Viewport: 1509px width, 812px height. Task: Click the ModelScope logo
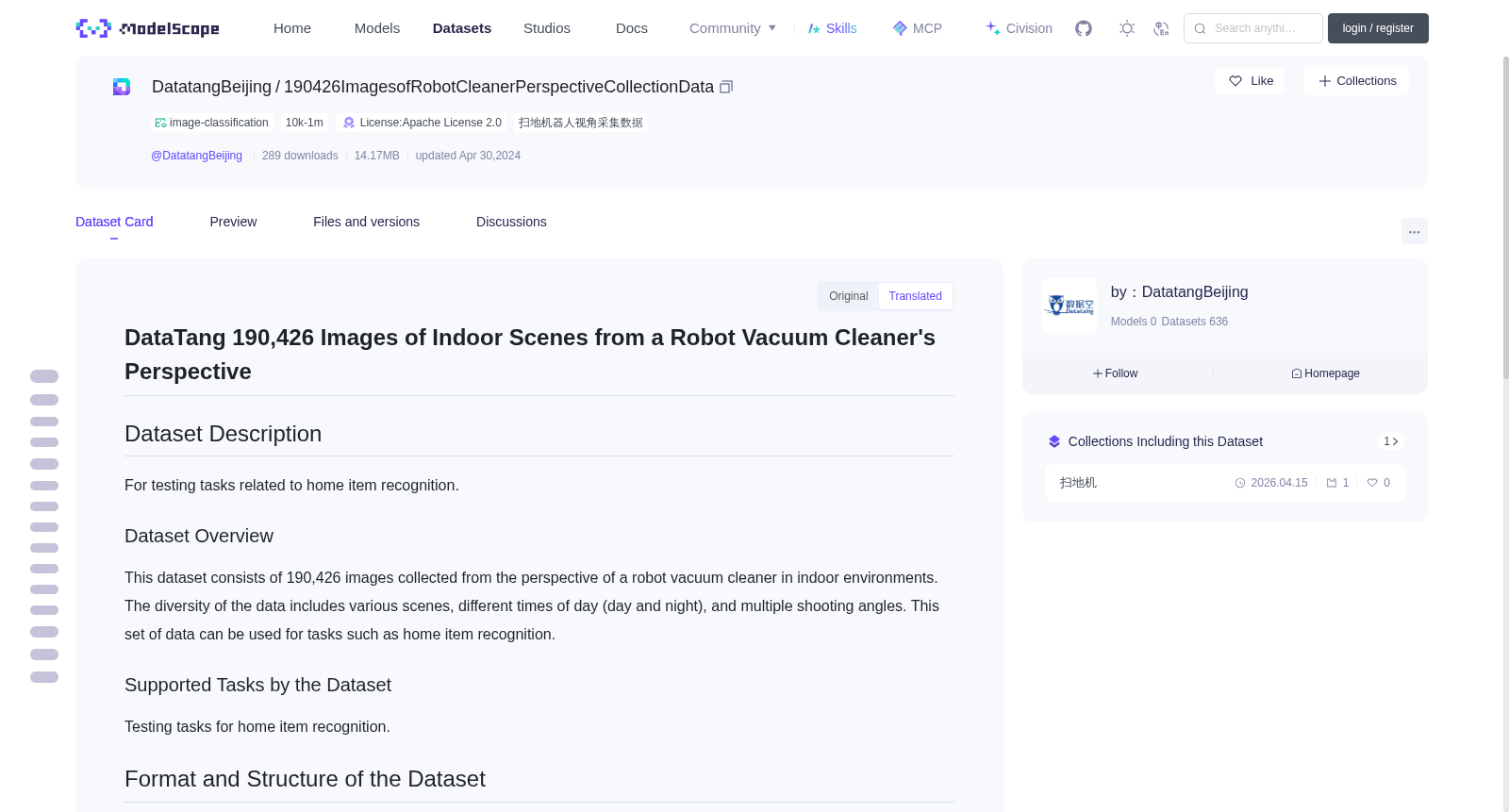[147, 28]
